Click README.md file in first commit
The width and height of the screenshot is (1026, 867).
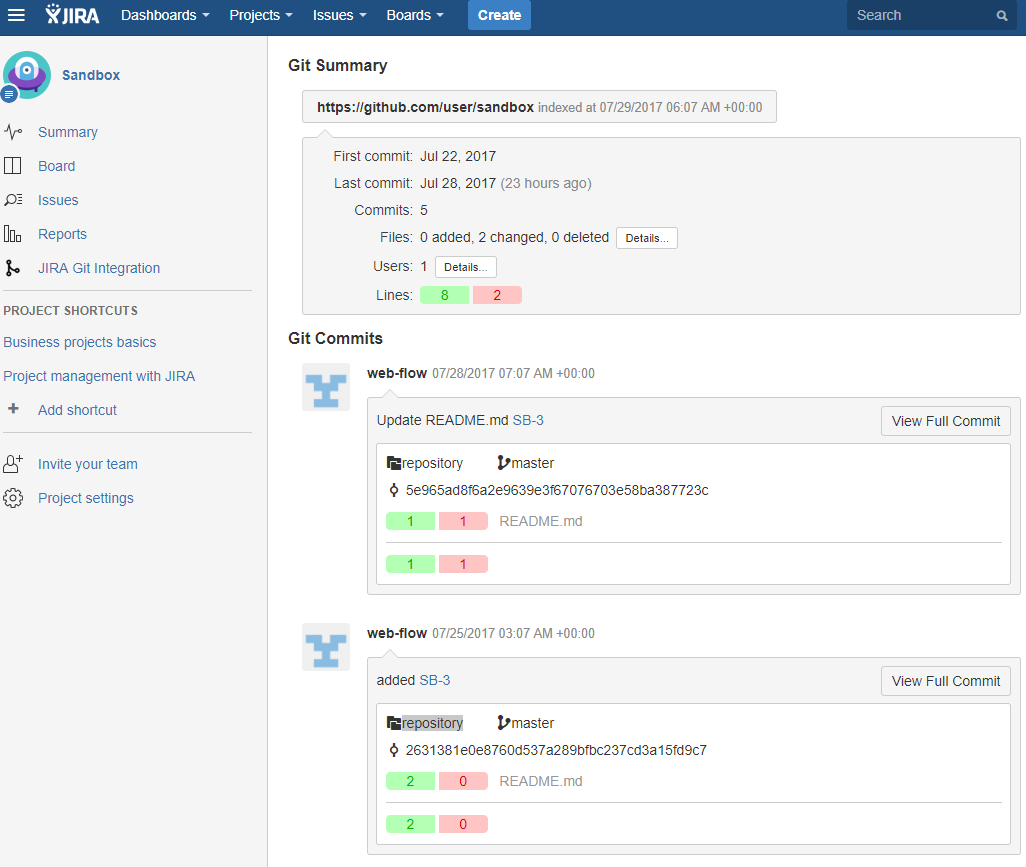(540, 522)
